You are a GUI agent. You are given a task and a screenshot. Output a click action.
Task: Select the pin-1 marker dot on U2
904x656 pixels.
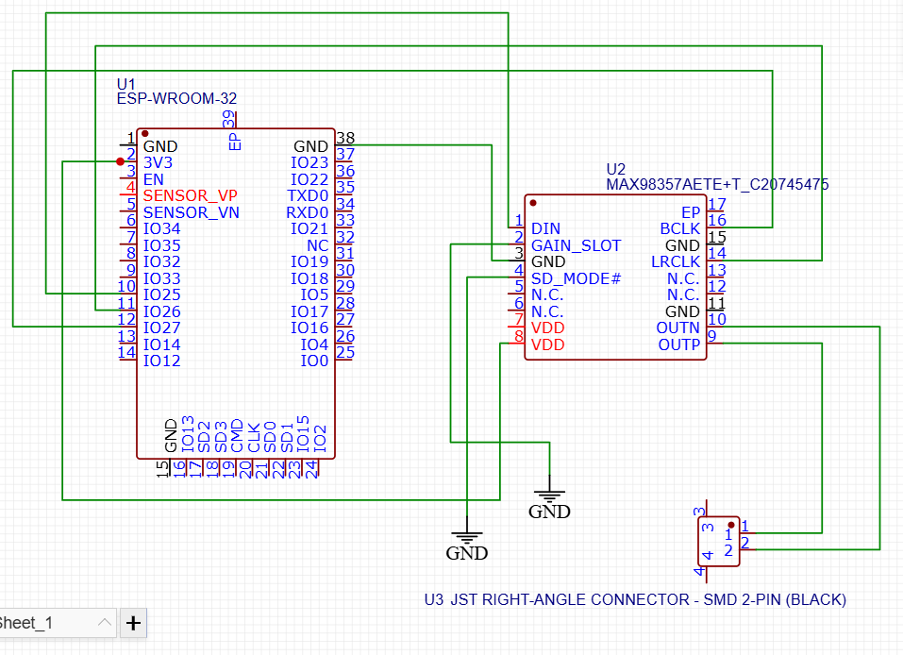point(534,203)
